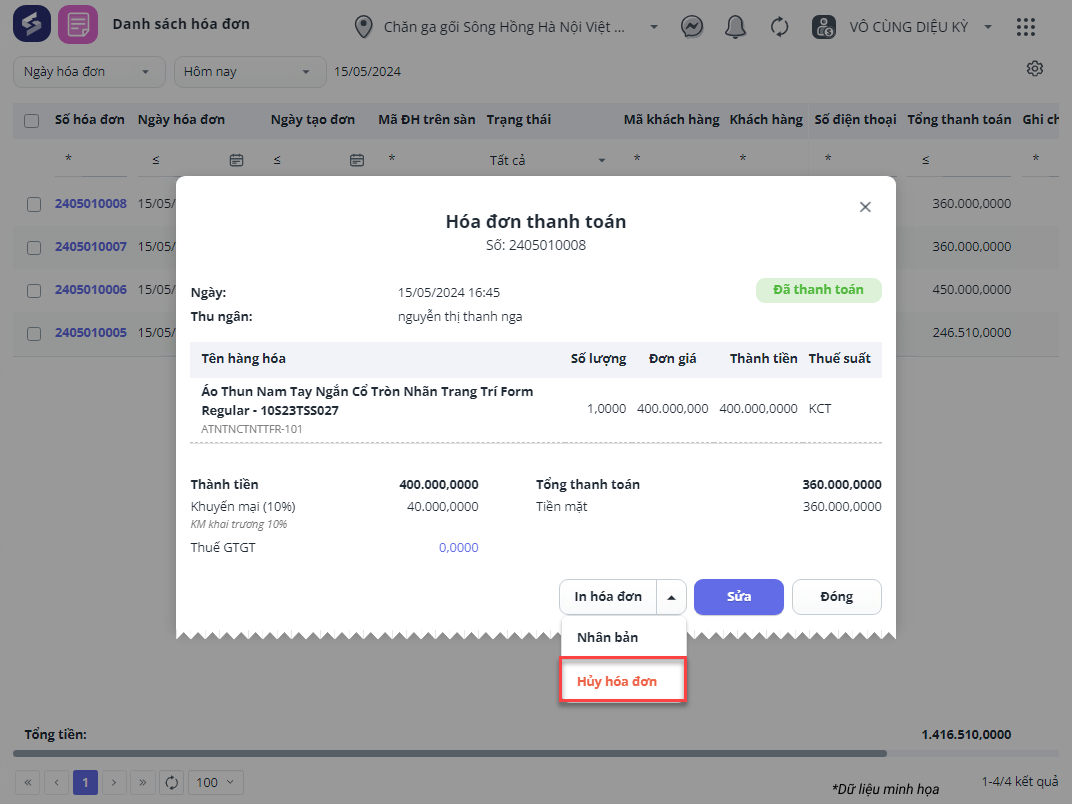Screen dimensions: 1072x804
Task: Click the Mã ĐH trên sàn filter field
Action: (x=427, y=160)
